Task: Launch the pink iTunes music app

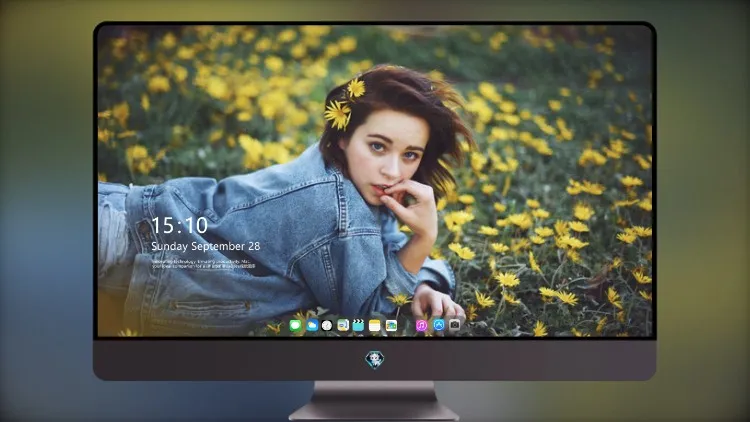Action: [x=421, y=326]
